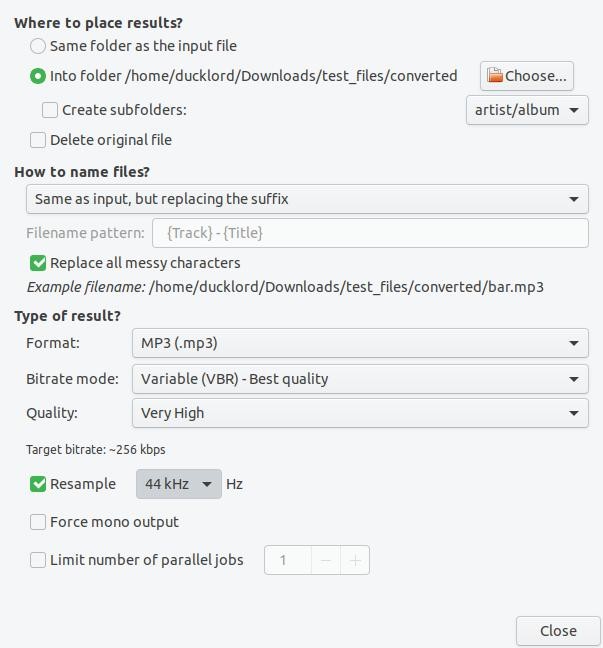Click the 'Quality:' label
The image size is (603, 648).
click(x=52, y=413)
